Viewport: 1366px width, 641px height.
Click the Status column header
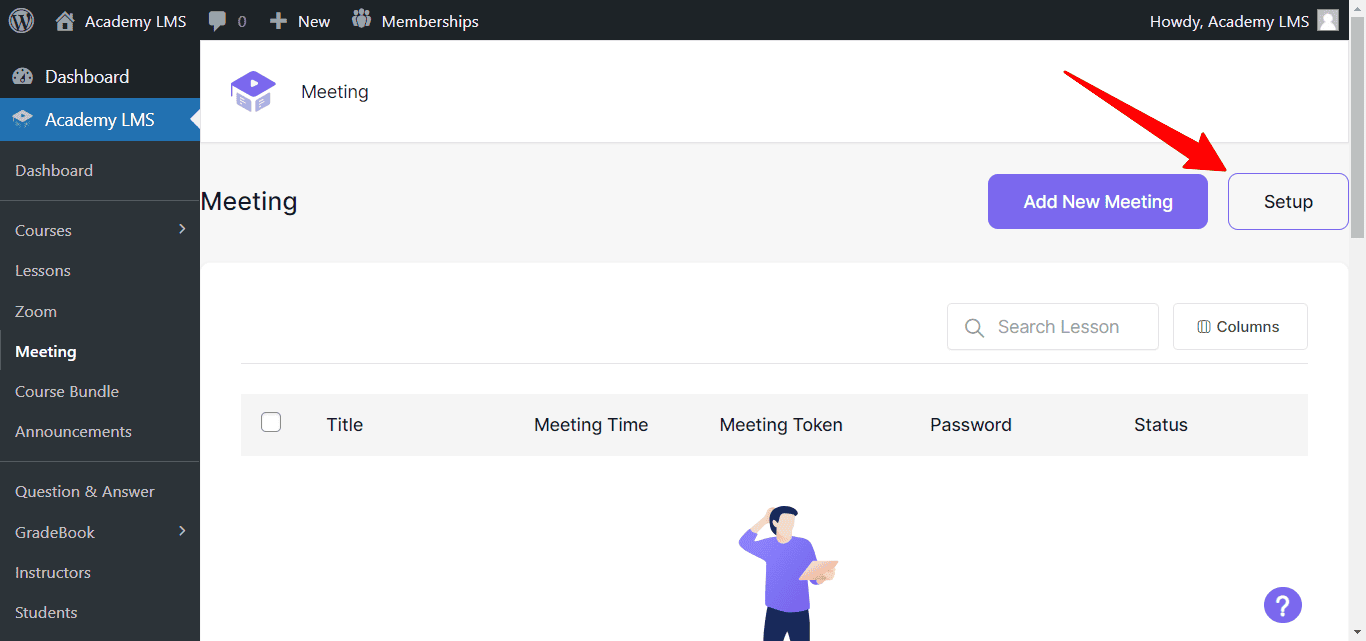(x=1161, y=425)
